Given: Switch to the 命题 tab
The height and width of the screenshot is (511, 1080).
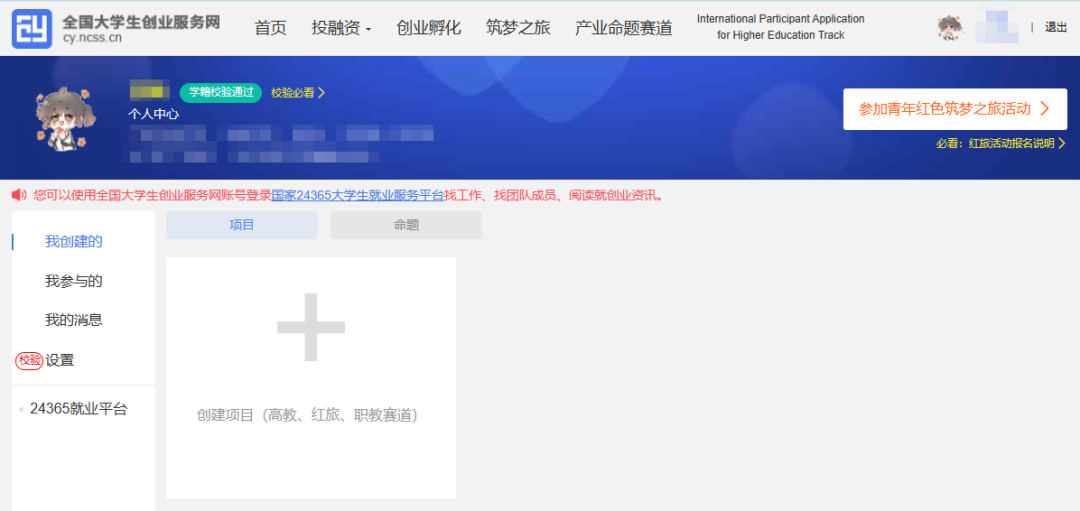Looking at the screenshot, I should point(406,225).
